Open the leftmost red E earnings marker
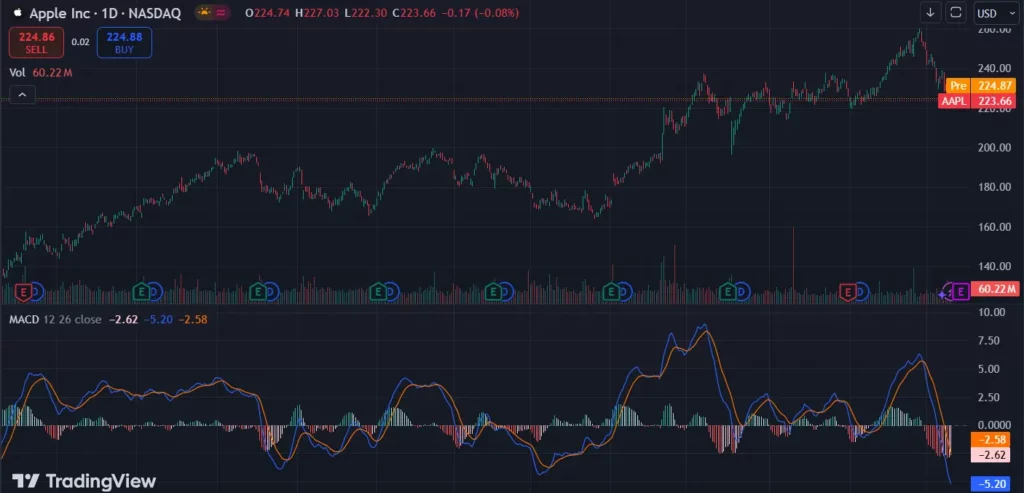The width and height of the screenshot is (1024, 493). click(x=35, y=292)
